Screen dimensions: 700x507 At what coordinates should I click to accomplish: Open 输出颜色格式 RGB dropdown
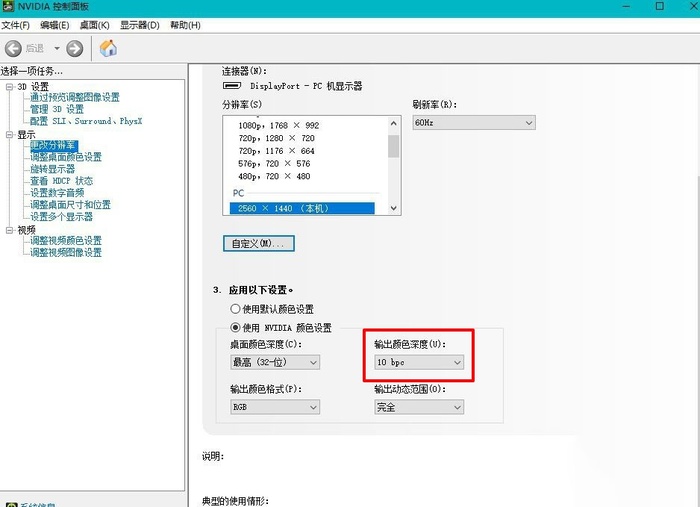click(274, 407)
